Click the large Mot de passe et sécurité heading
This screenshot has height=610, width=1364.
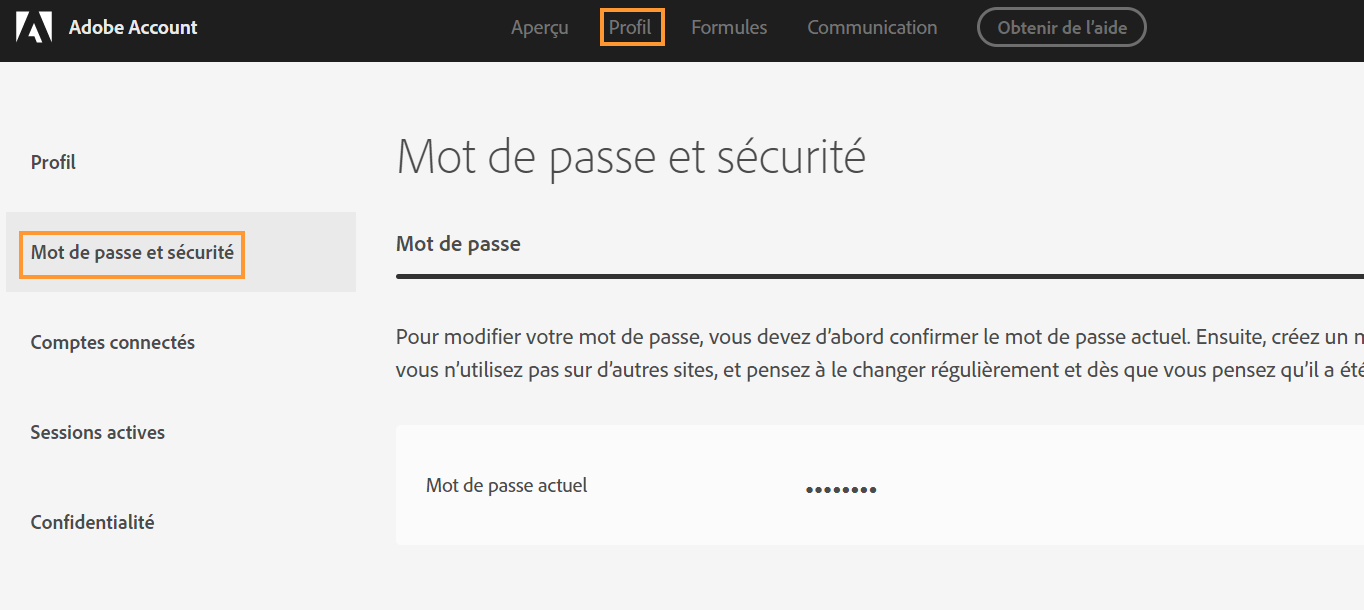coord(631,157)
